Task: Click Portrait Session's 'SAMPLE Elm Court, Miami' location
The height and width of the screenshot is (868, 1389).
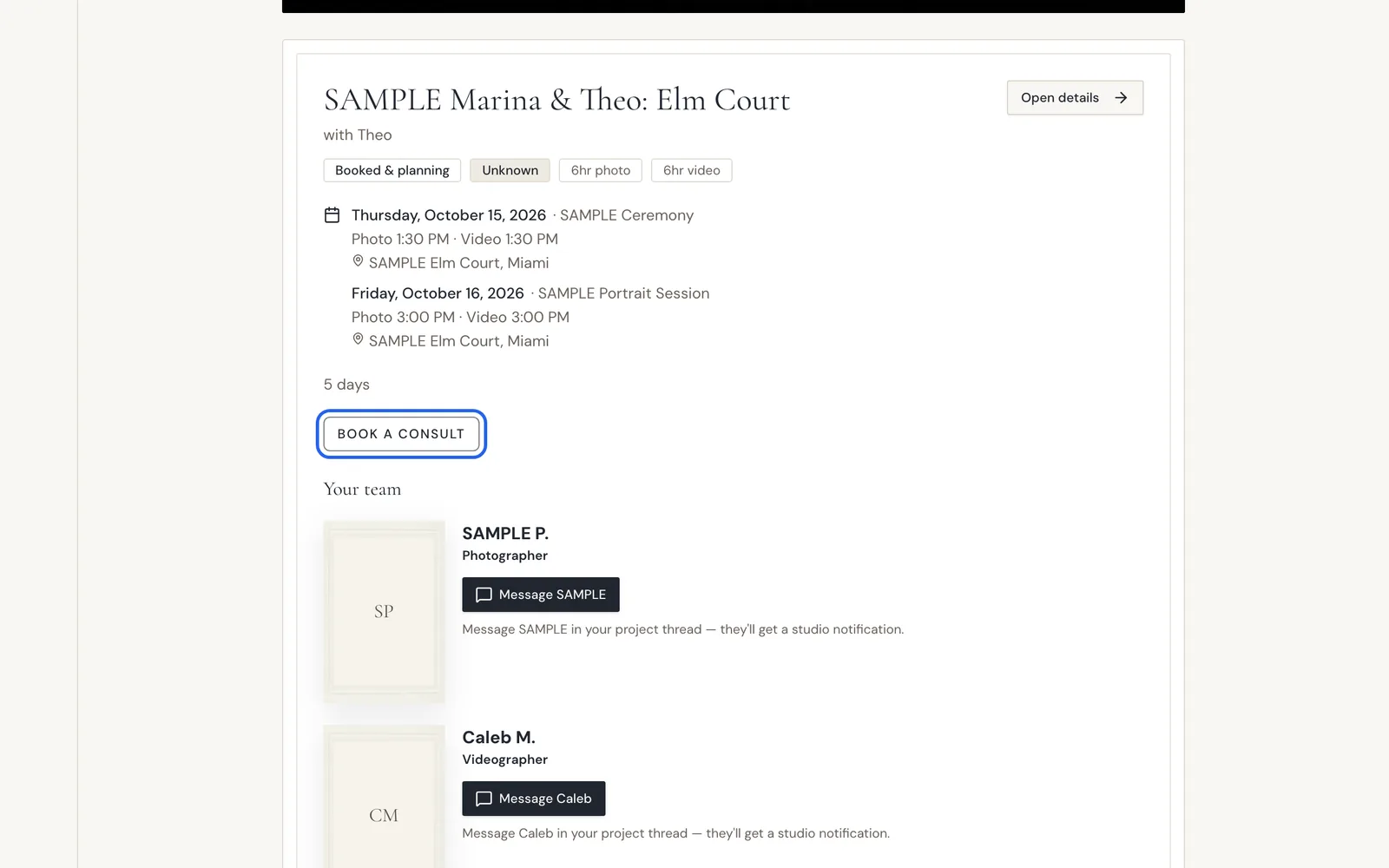Action: pos(458,341)
